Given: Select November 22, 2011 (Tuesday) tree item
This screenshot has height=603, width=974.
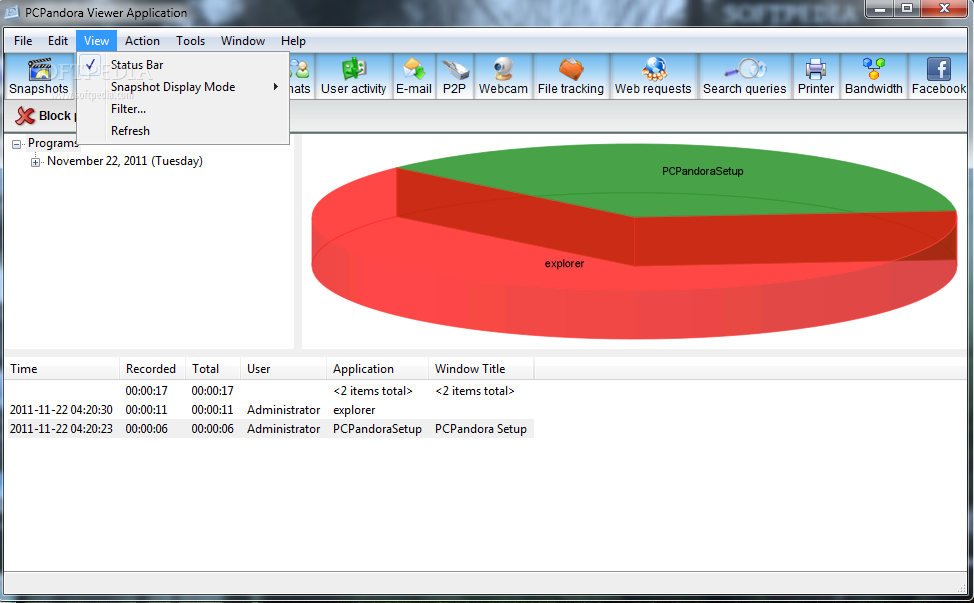Looking at the screenshot, I should 125,161.
